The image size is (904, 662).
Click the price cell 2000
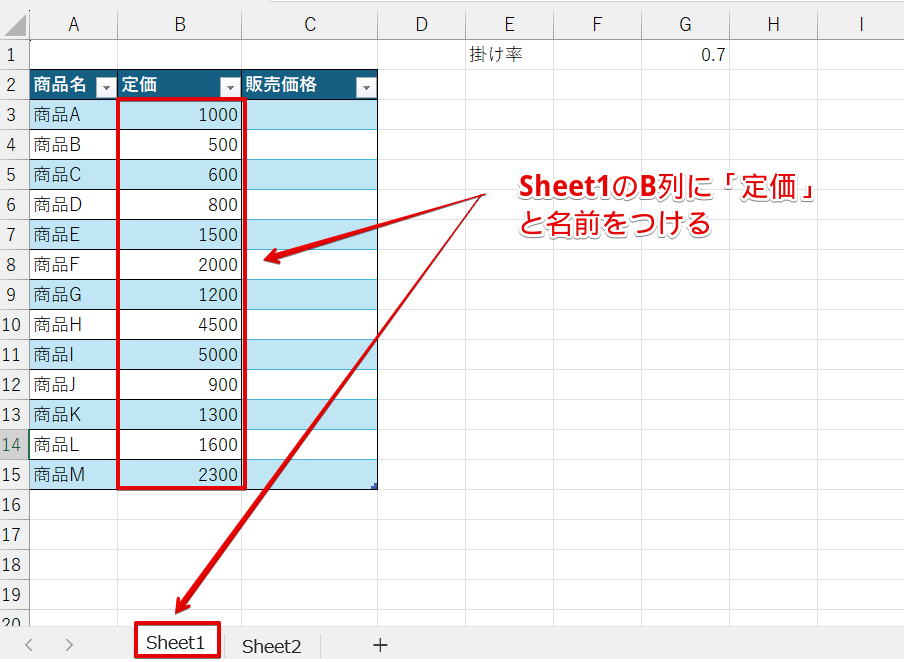(179, 265)
